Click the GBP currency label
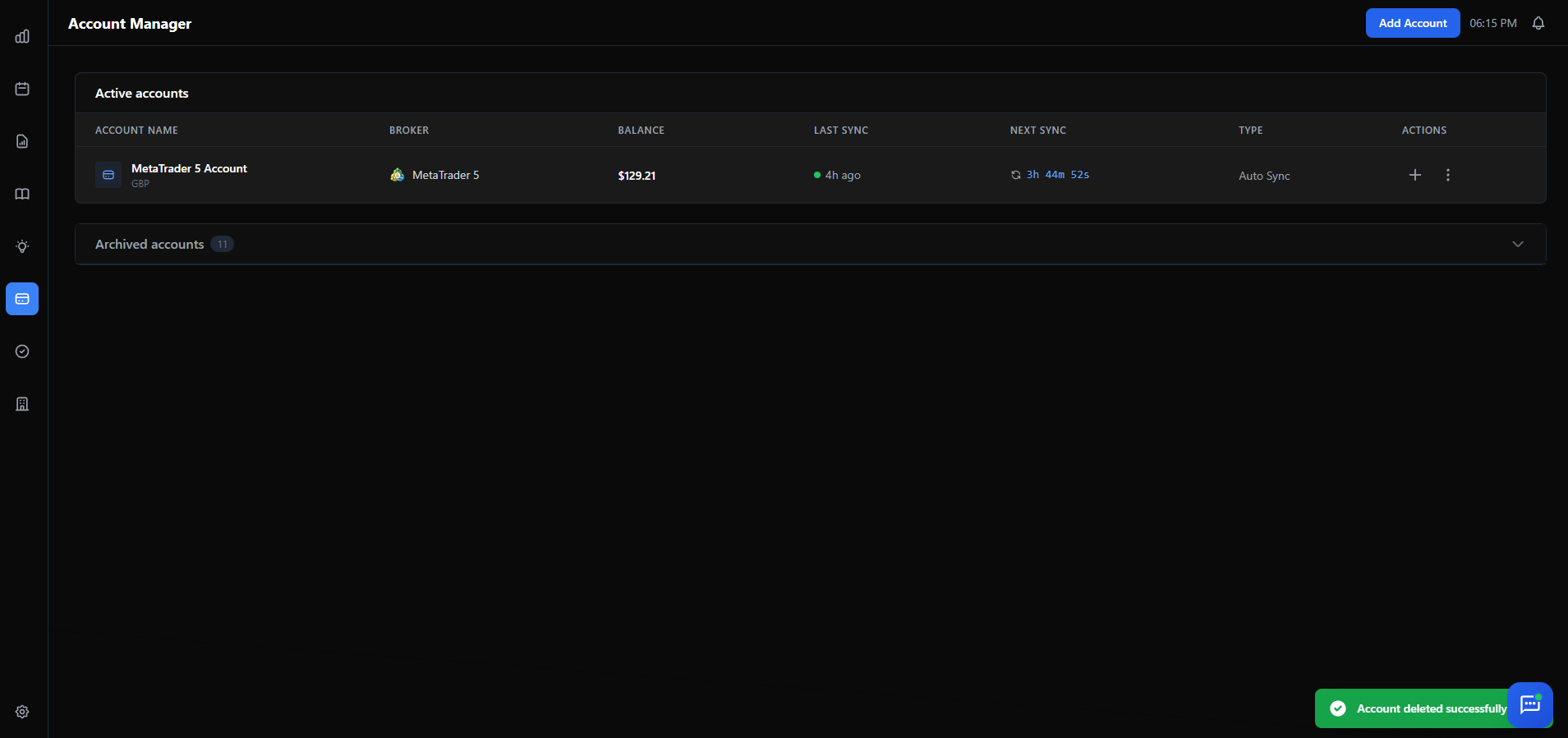Screen dimensions: 1568x738 (x=140, y=184)
